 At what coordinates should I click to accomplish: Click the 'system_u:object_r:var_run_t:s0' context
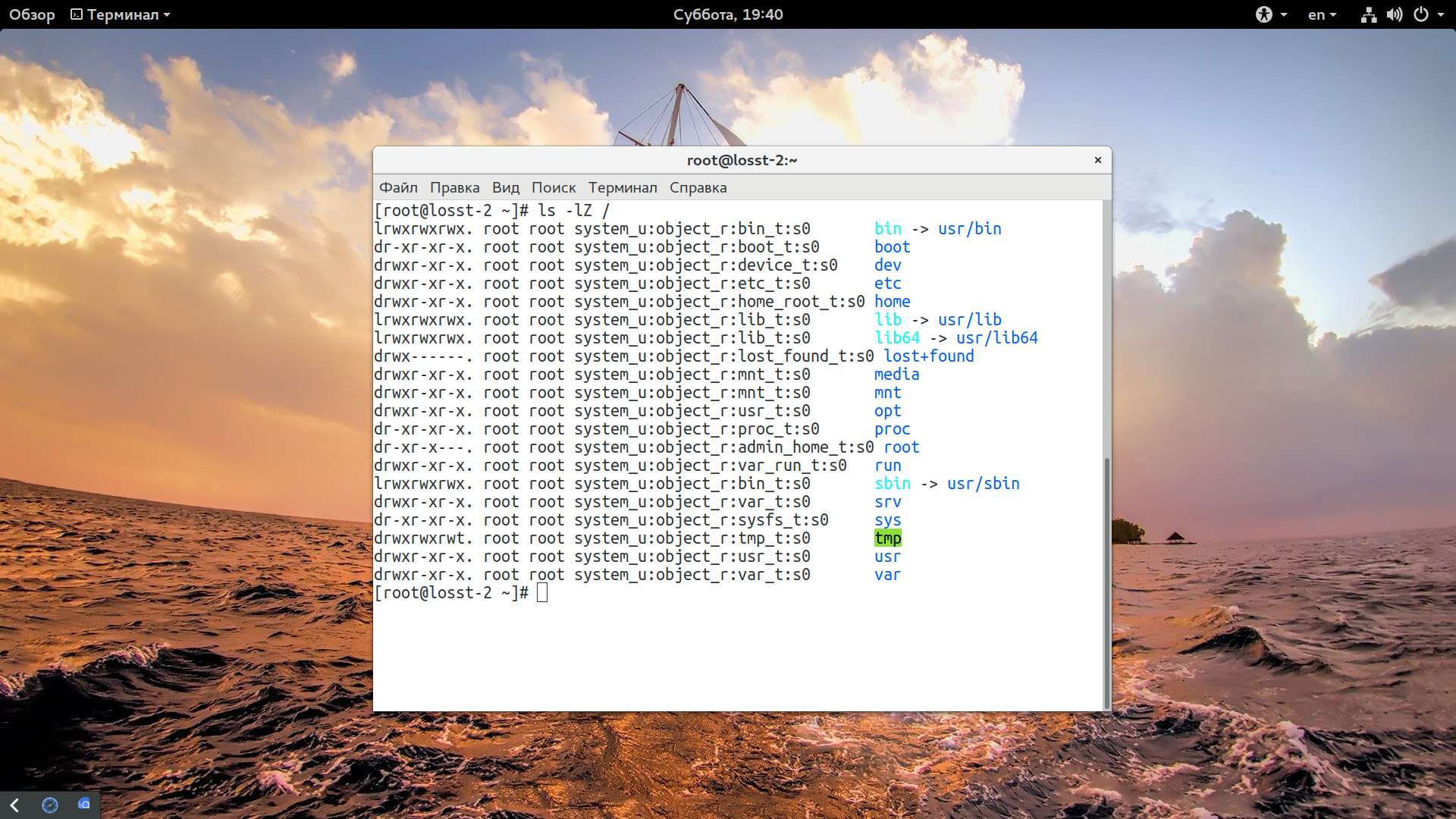(x=711, y=466)
